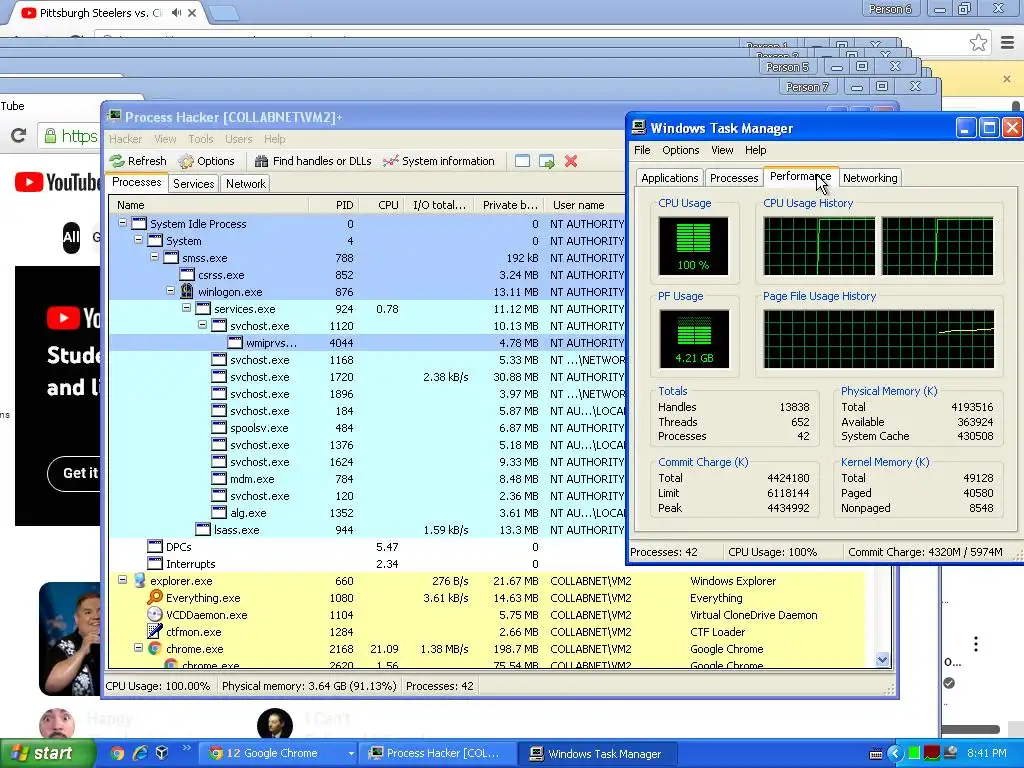Open the YouTube video thumbnail at page left
1024x768 pixels.
(x=70, y=639)
